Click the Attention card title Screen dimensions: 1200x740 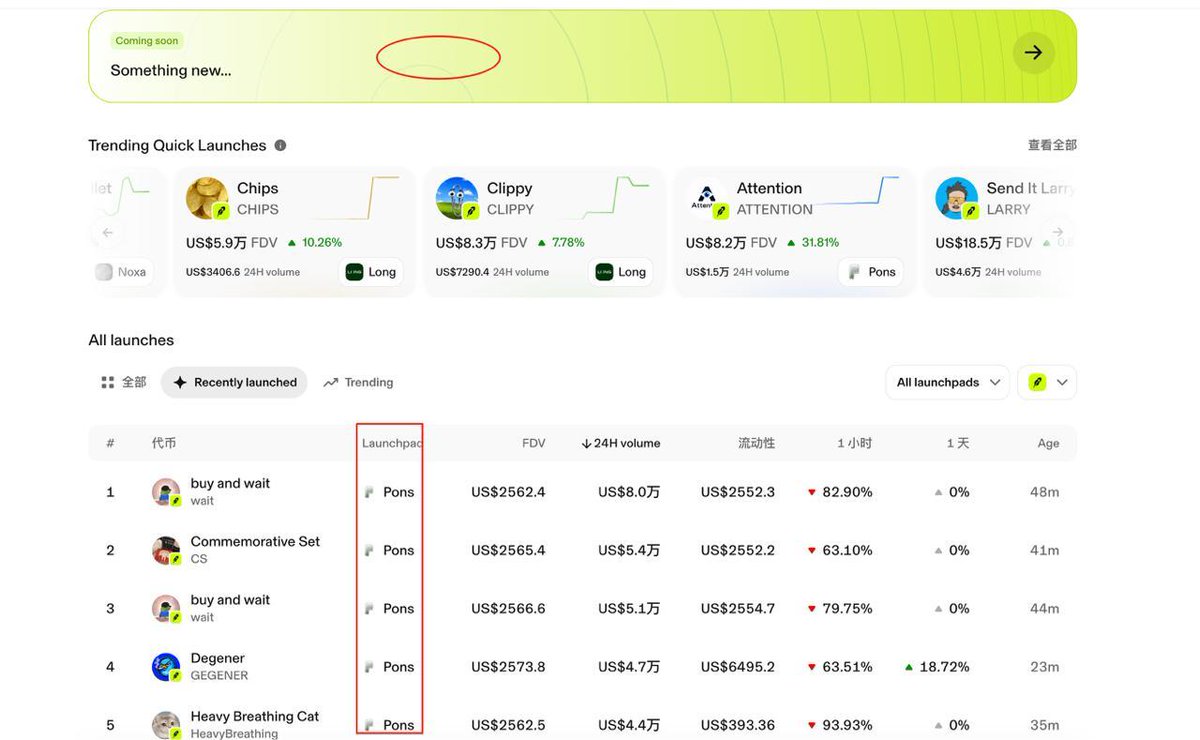[769, 188]
